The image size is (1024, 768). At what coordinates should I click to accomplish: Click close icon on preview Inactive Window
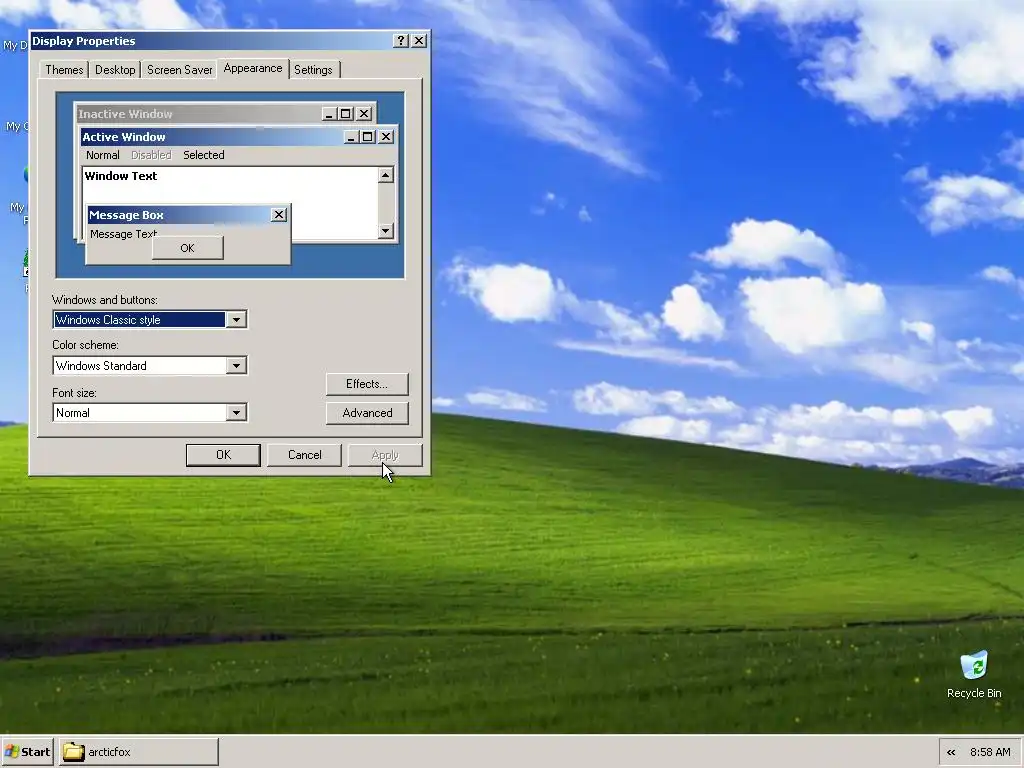point(364,114)
